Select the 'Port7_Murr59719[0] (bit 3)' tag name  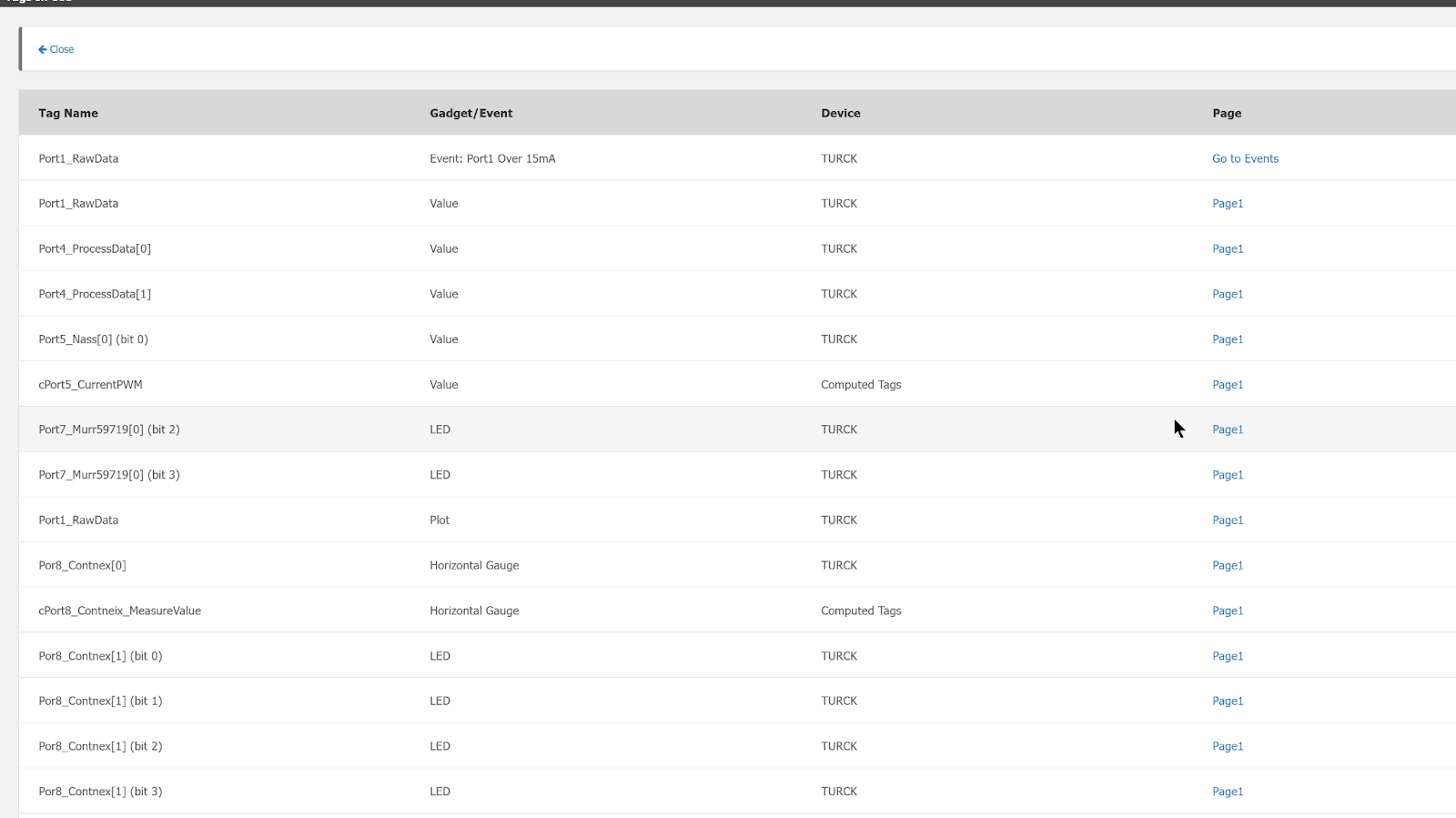[109, 475]
